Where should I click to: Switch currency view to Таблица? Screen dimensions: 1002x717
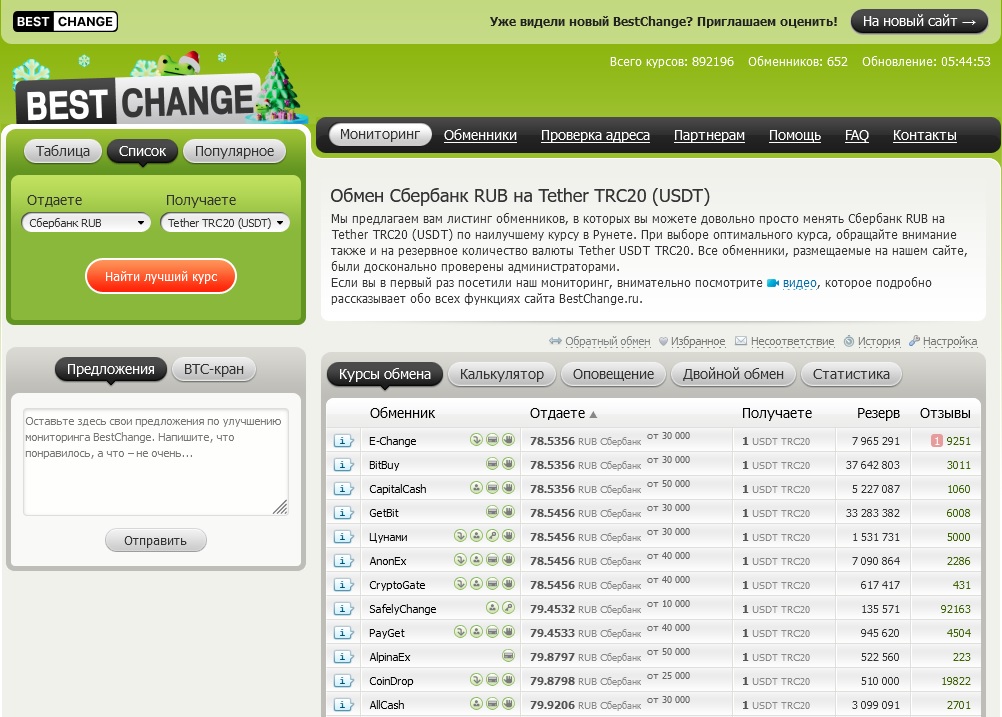(63, 151)
